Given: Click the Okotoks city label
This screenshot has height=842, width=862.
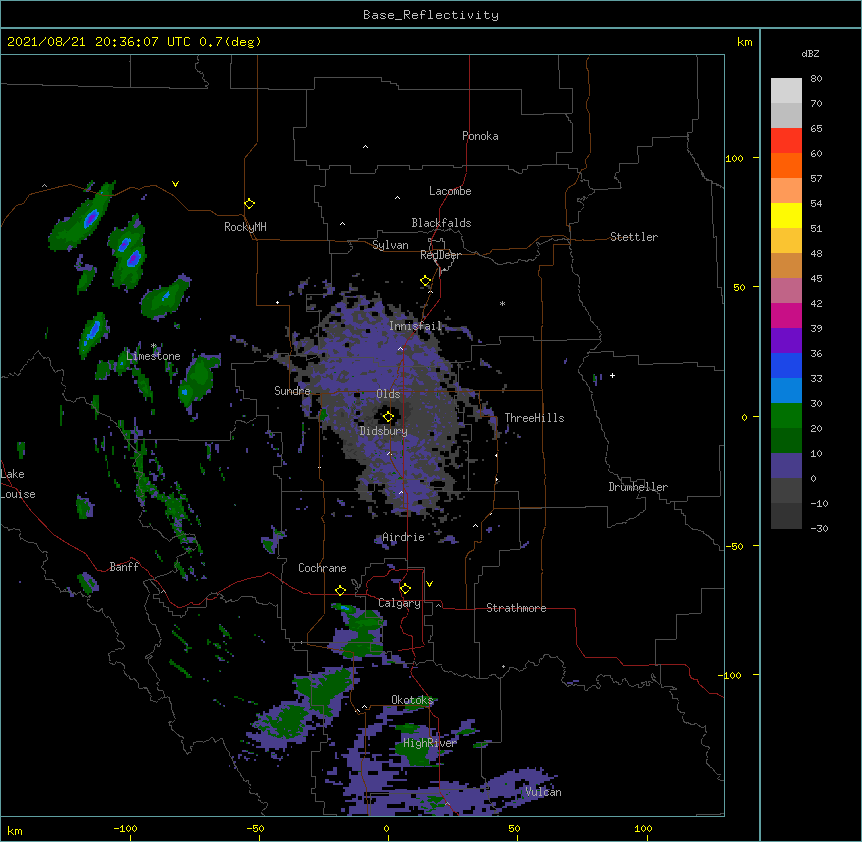Looking at the screenshot, I should [412, 700].
